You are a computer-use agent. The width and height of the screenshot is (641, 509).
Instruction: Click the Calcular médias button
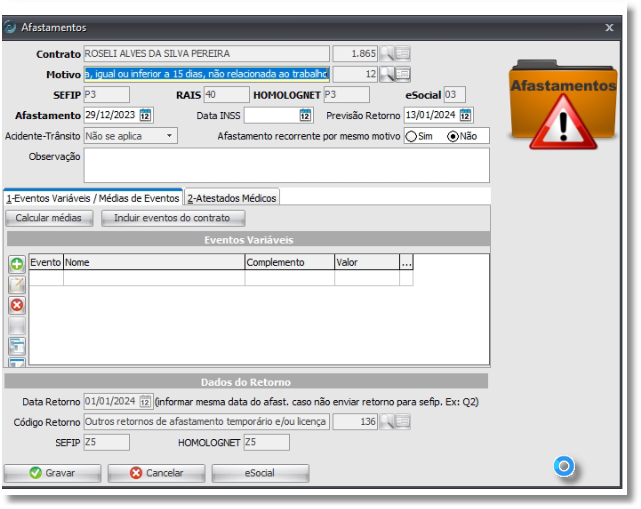49,218
